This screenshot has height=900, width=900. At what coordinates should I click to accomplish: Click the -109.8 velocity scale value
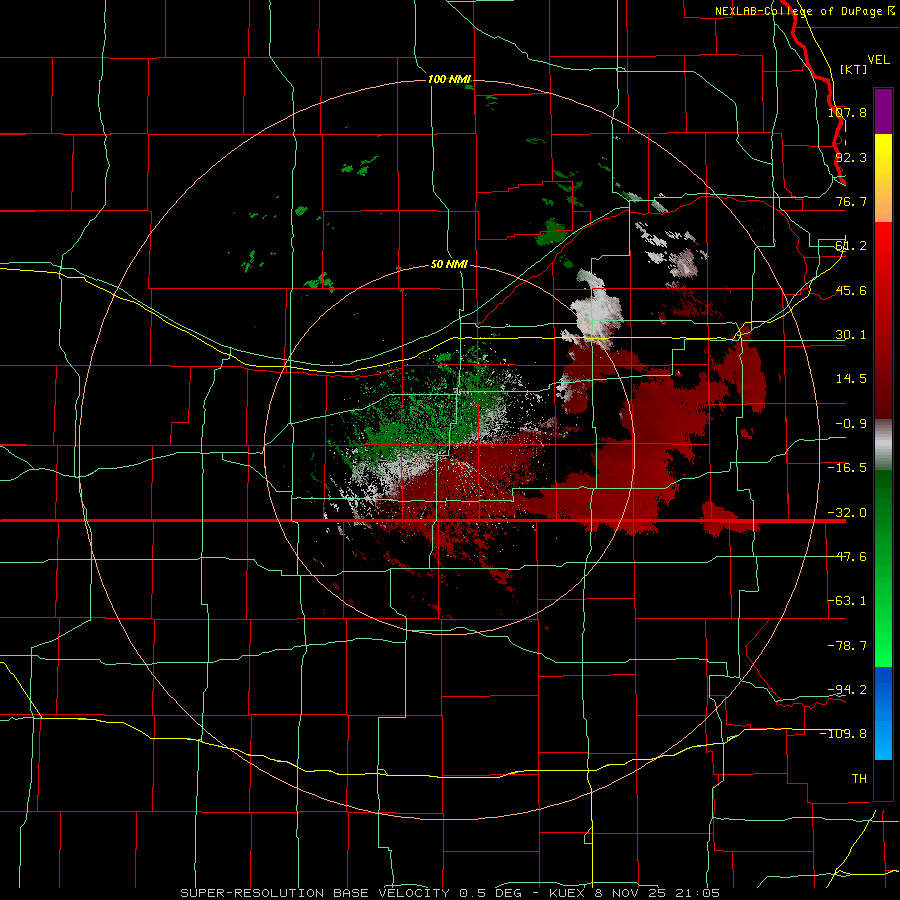pos(844,734)
